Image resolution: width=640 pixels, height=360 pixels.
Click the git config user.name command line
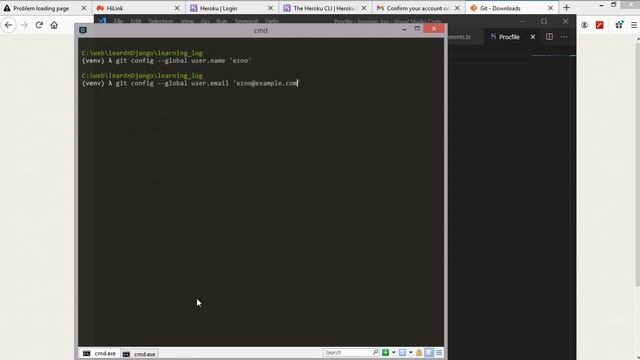[x=167, y=60]
